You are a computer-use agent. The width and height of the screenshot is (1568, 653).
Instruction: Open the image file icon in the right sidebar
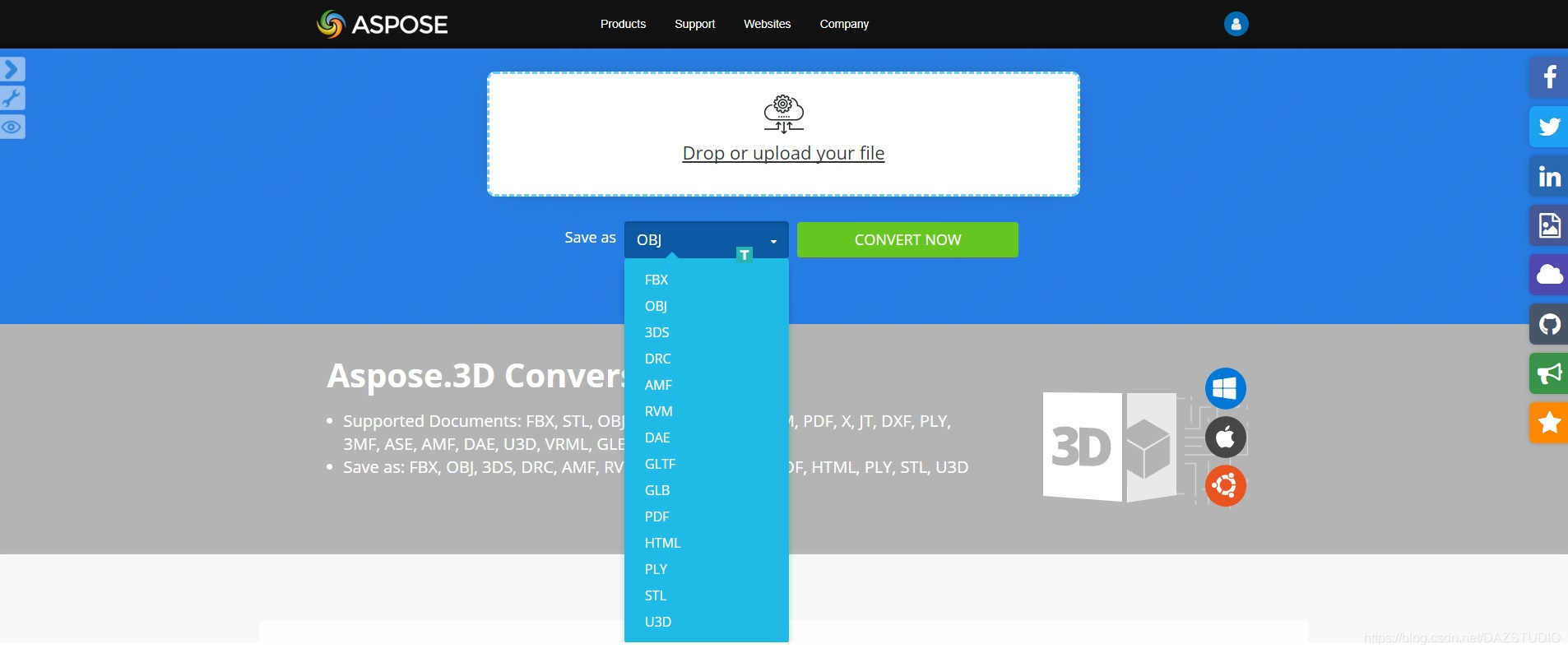(x=1549, y=225)
